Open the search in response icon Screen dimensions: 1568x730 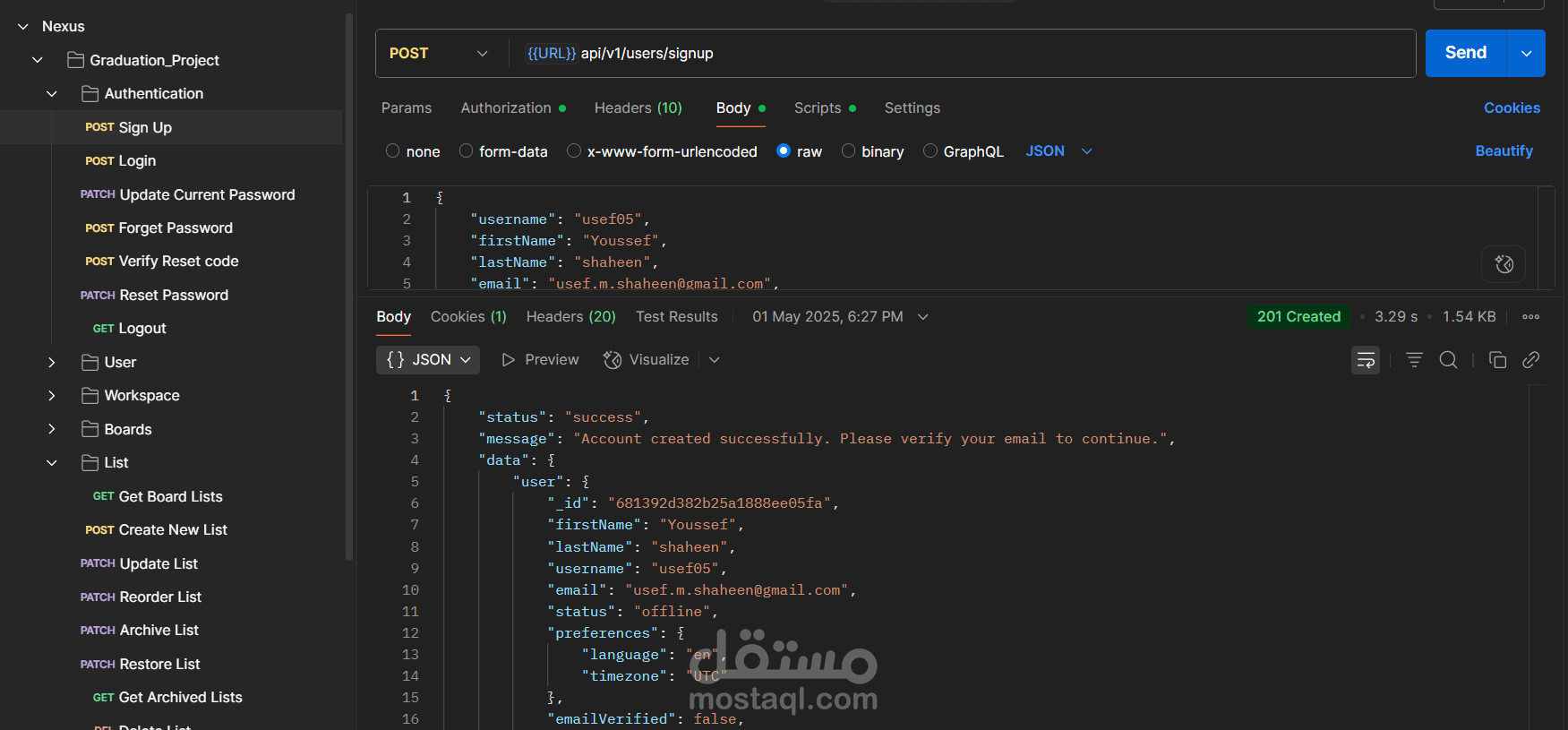point(1448,360)
